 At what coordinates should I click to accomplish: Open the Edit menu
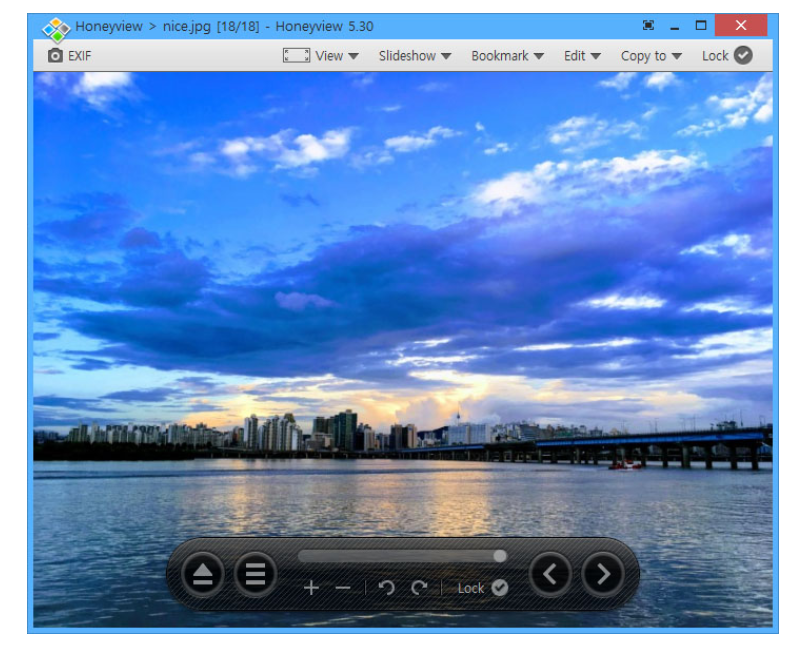point(582,56)
